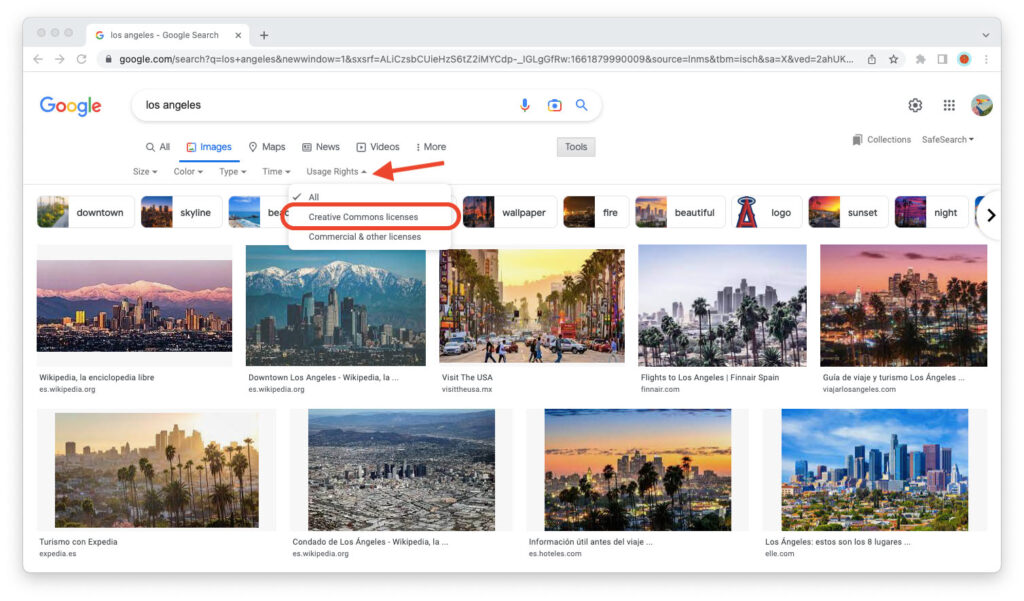Search by image with the camera icon
The height and width of the screenshot is (601, 1024).
[x=554, y=105]
